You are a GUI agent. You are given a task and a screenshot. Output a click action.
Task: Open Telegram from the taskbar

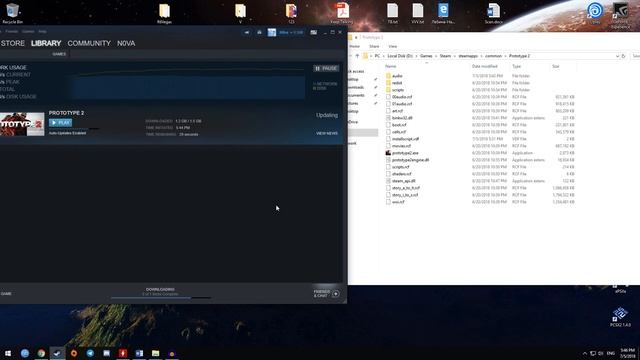pyautogui.click(x=90, y=353)
